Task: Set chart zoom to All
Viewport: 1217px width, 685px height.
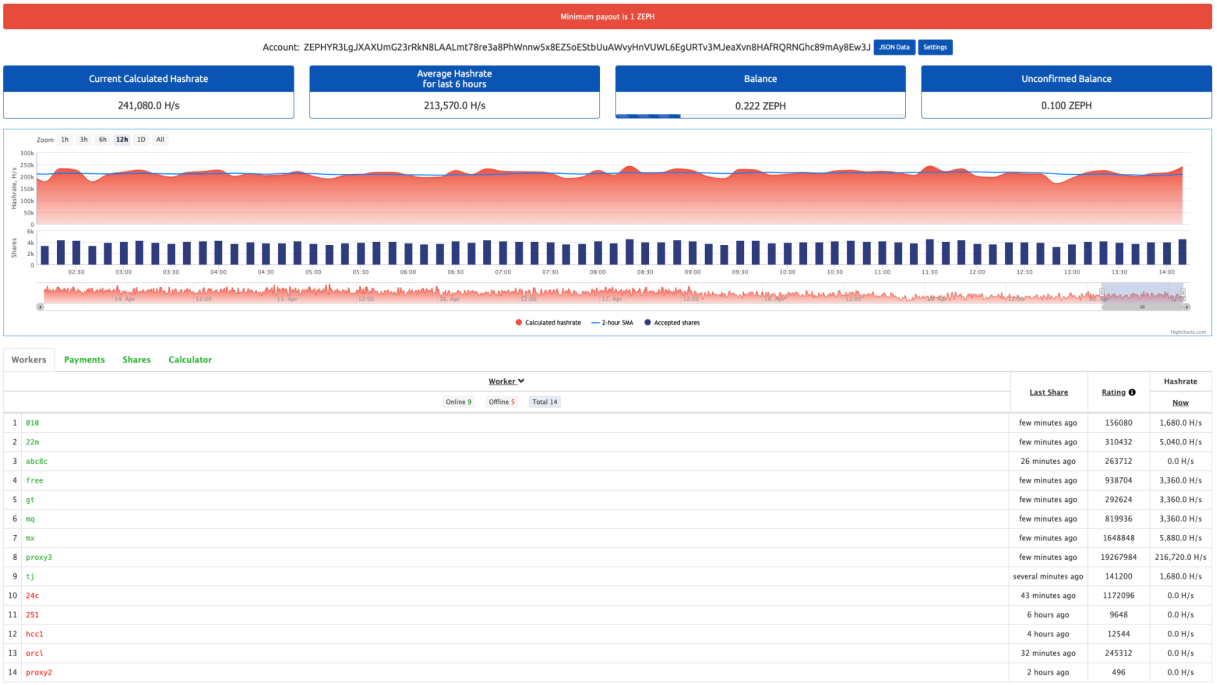Action: (x=160, y=140)
